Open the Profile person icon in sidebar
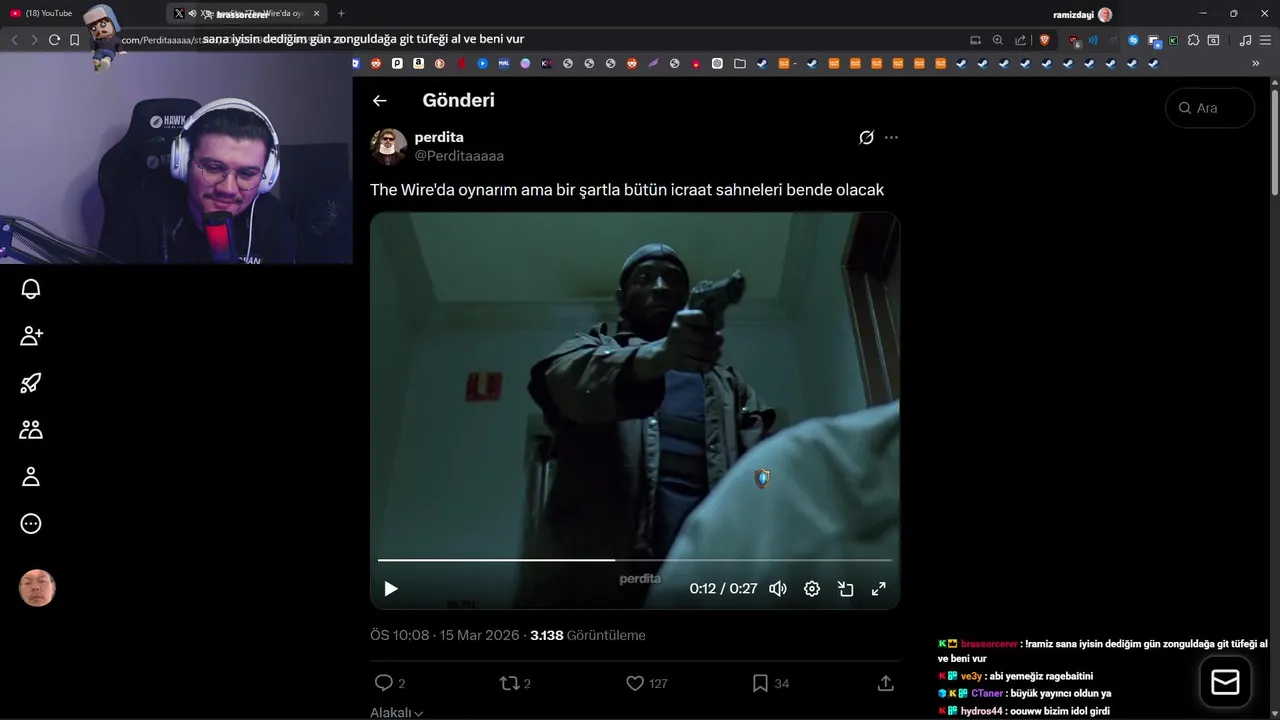 coord(31,477)
